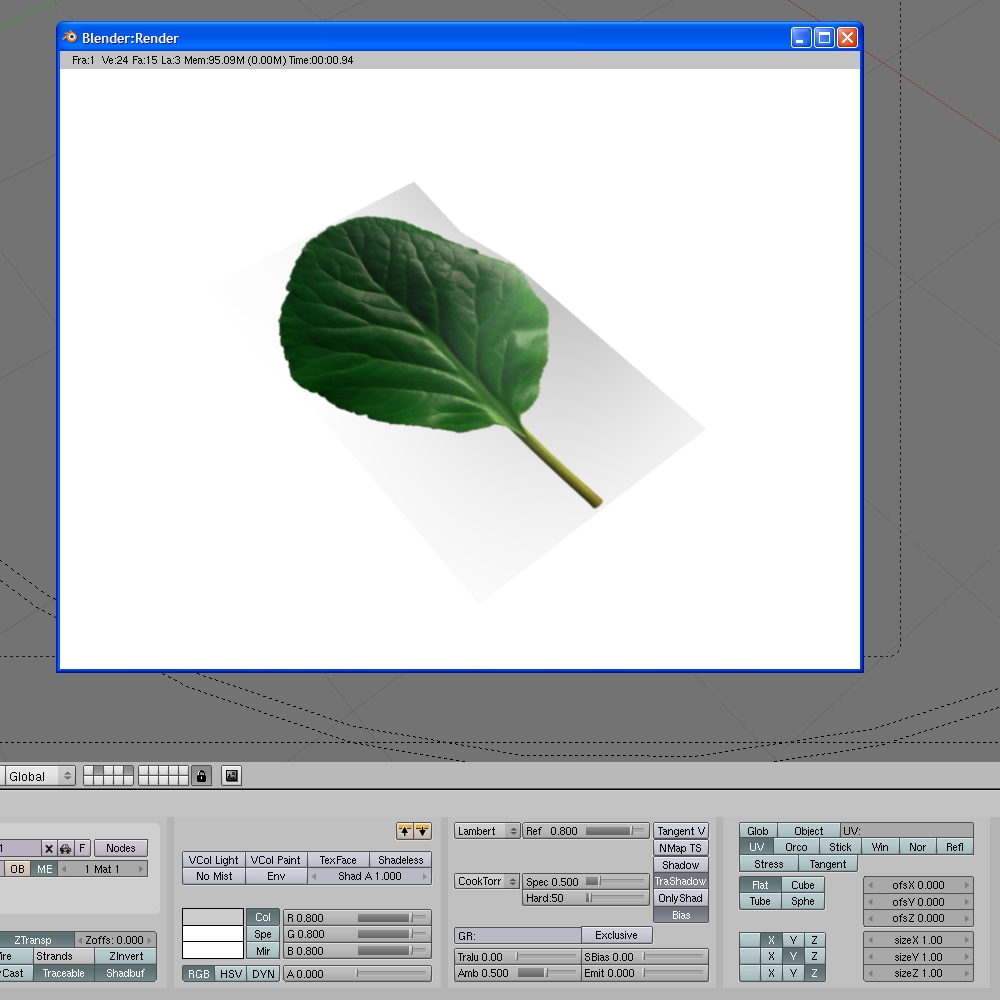Maximize the Blender:Render window
The width and height of the screenshot is (1000, 1000).
[824, 38]
